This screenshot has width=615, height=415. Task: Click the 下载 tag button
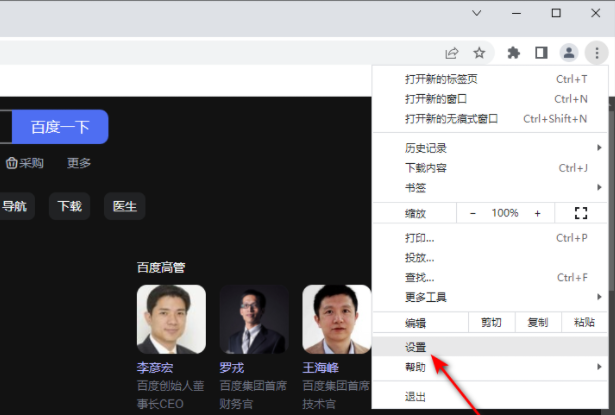pyautogui.click(x=69, y=206)
